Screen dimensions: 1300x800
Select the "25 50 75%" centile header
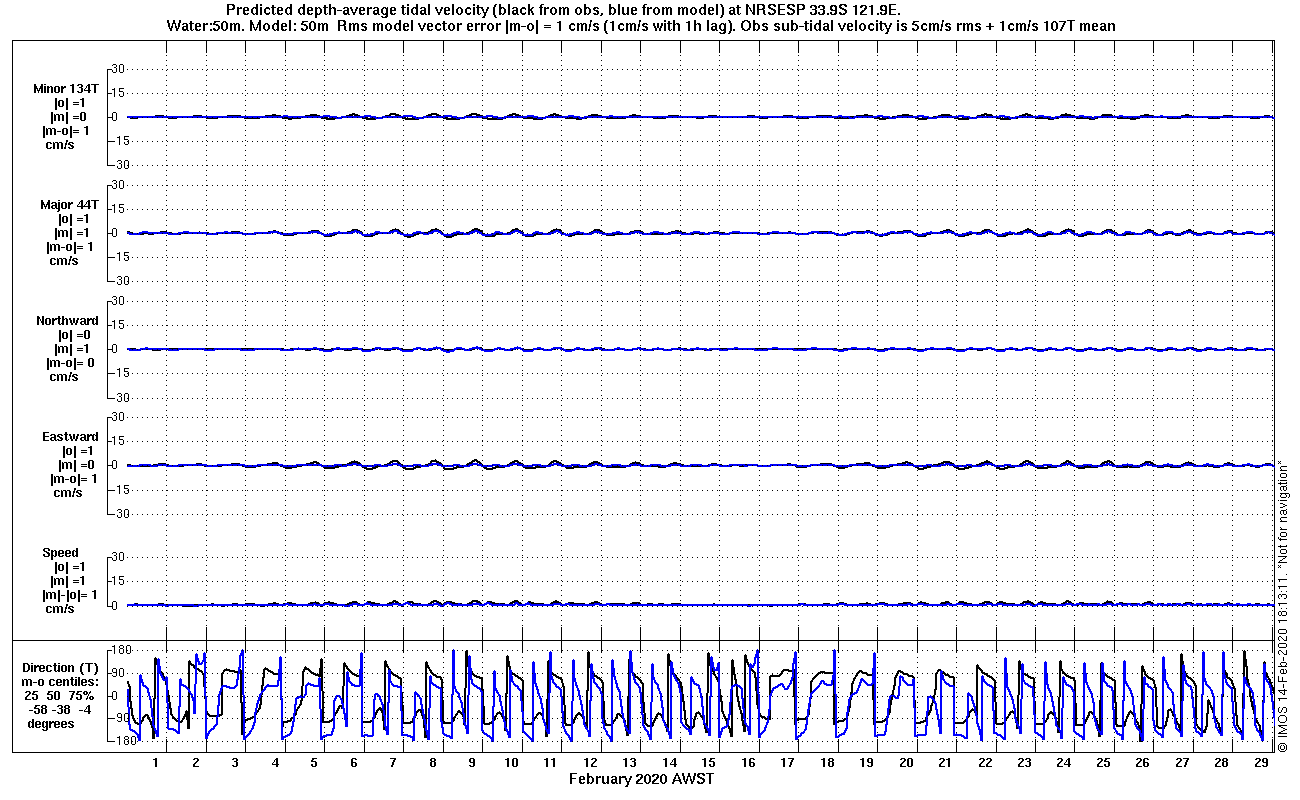pyautogui.click(x=60, y=696)
